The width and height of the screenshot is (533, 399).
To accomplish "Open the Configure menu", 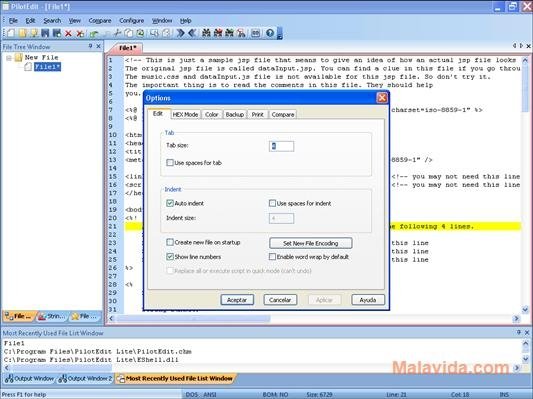I will tap(132, 21).
